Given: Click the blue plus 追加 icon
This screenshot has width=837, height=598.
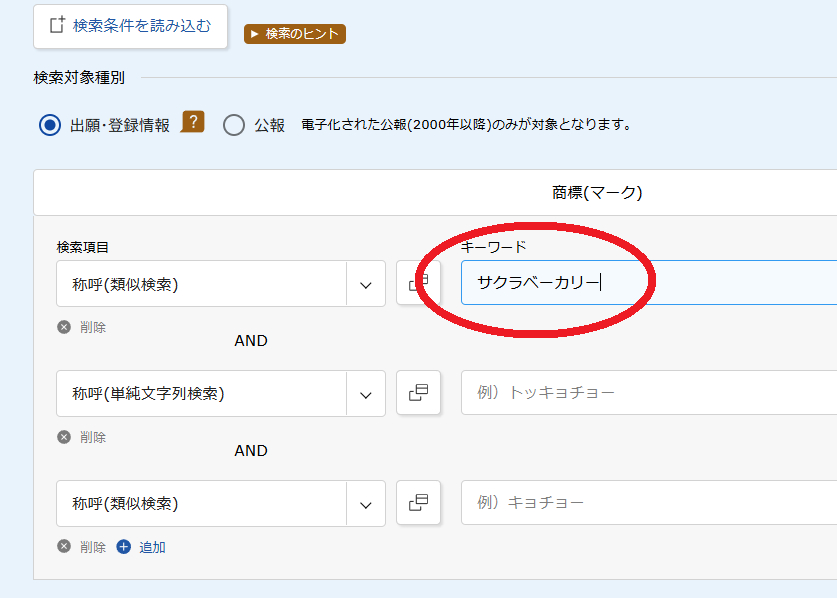Looking at the screenshot, I should coord(123,547).
